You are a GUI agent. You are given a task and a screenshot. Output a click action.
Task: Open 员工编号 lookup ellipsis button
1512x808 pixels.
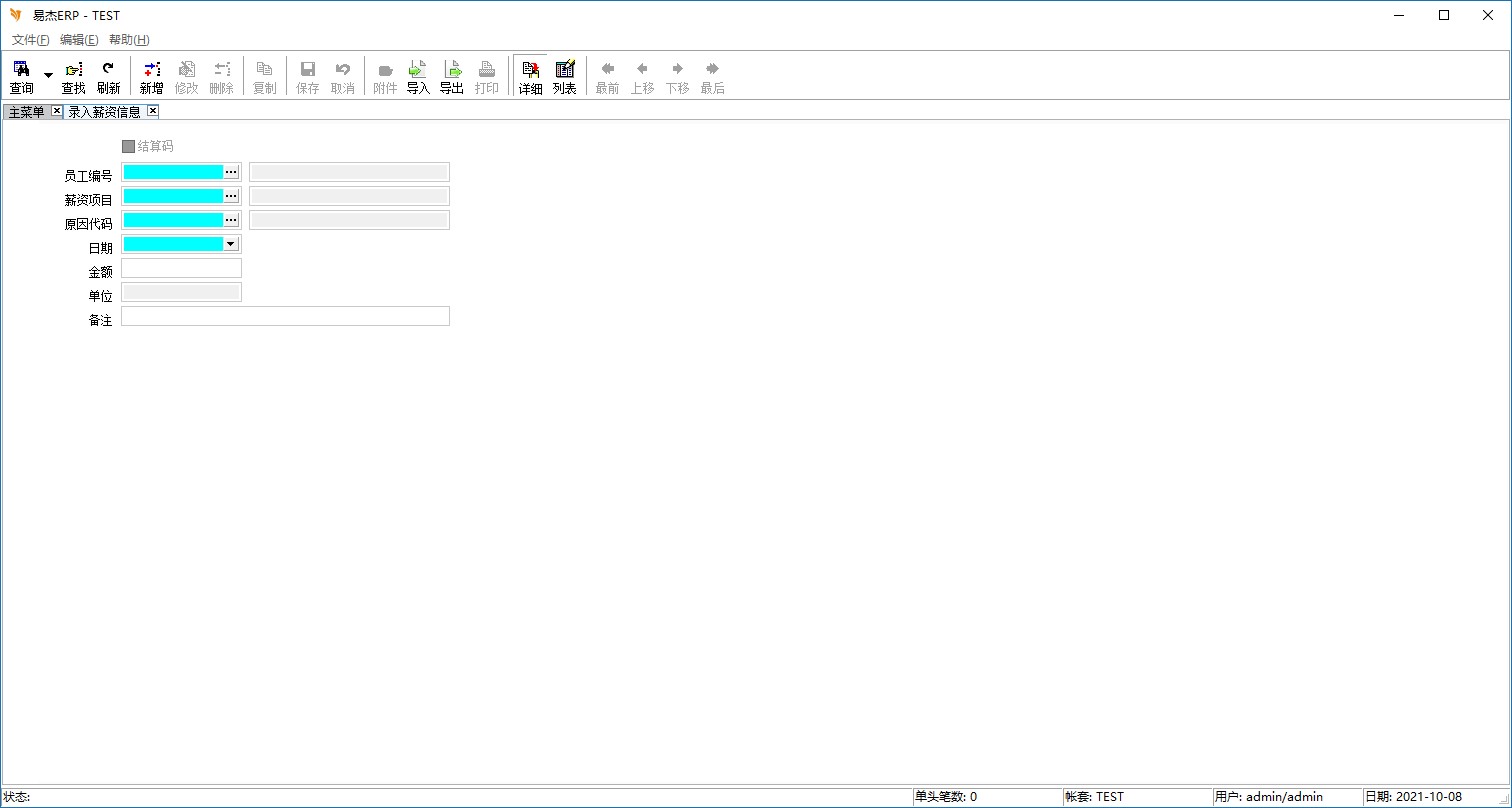click(x=231, y=172)
